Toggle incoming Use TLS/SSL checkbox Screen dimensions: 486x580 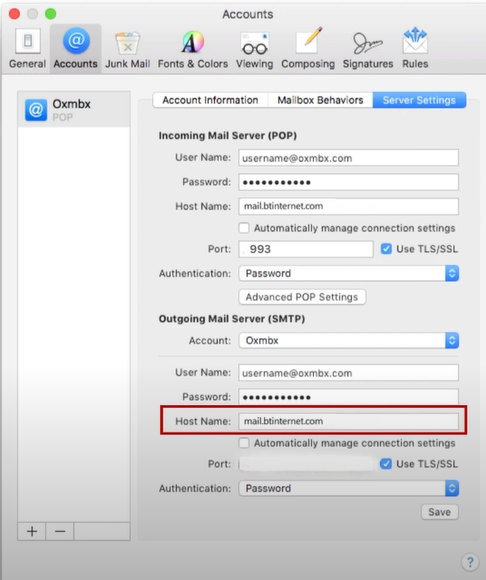point(386,249)
